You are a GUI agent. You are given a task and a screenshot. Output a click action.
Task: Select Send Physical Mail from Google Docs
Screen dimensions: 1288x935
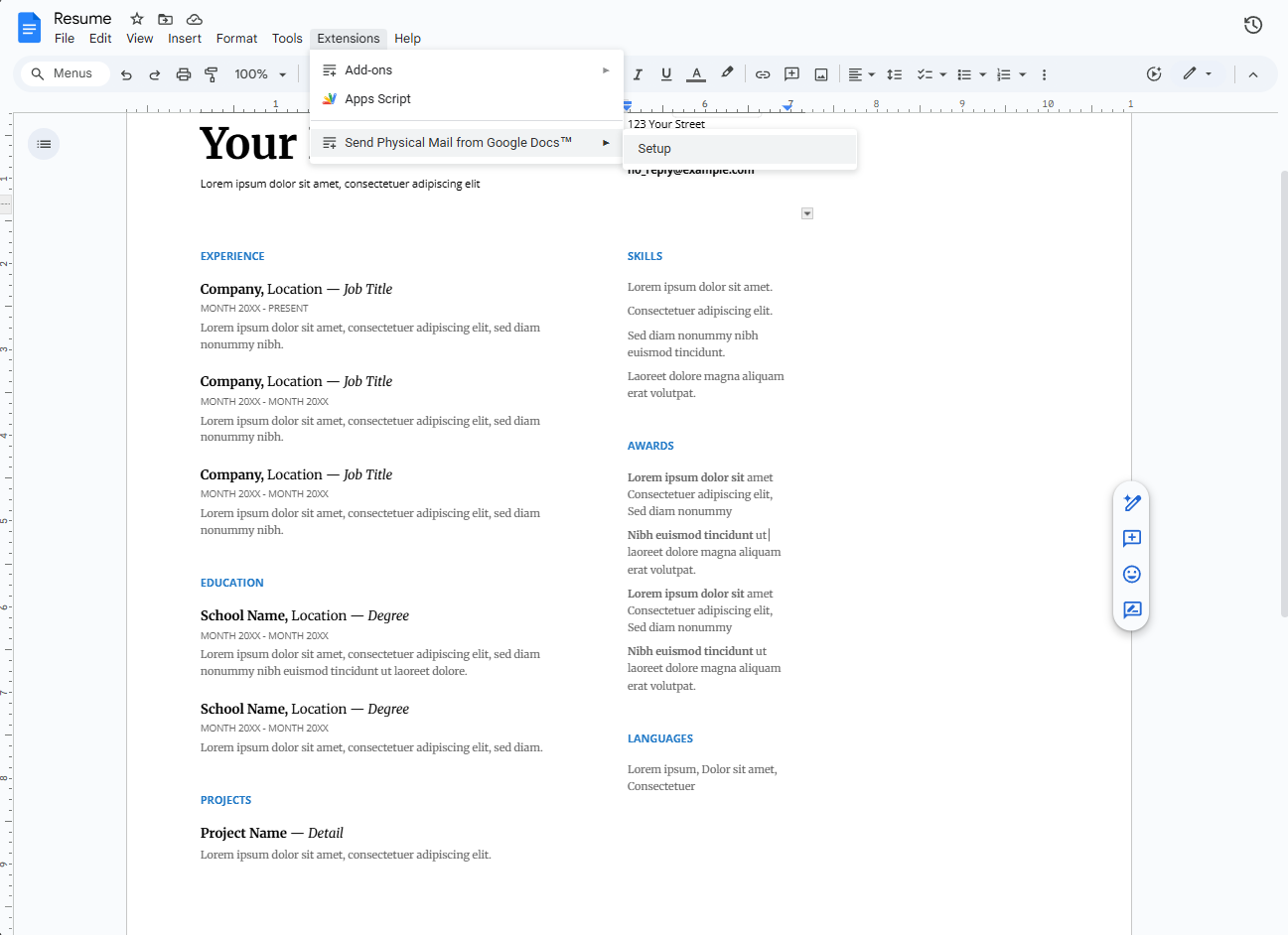[467, 143]
